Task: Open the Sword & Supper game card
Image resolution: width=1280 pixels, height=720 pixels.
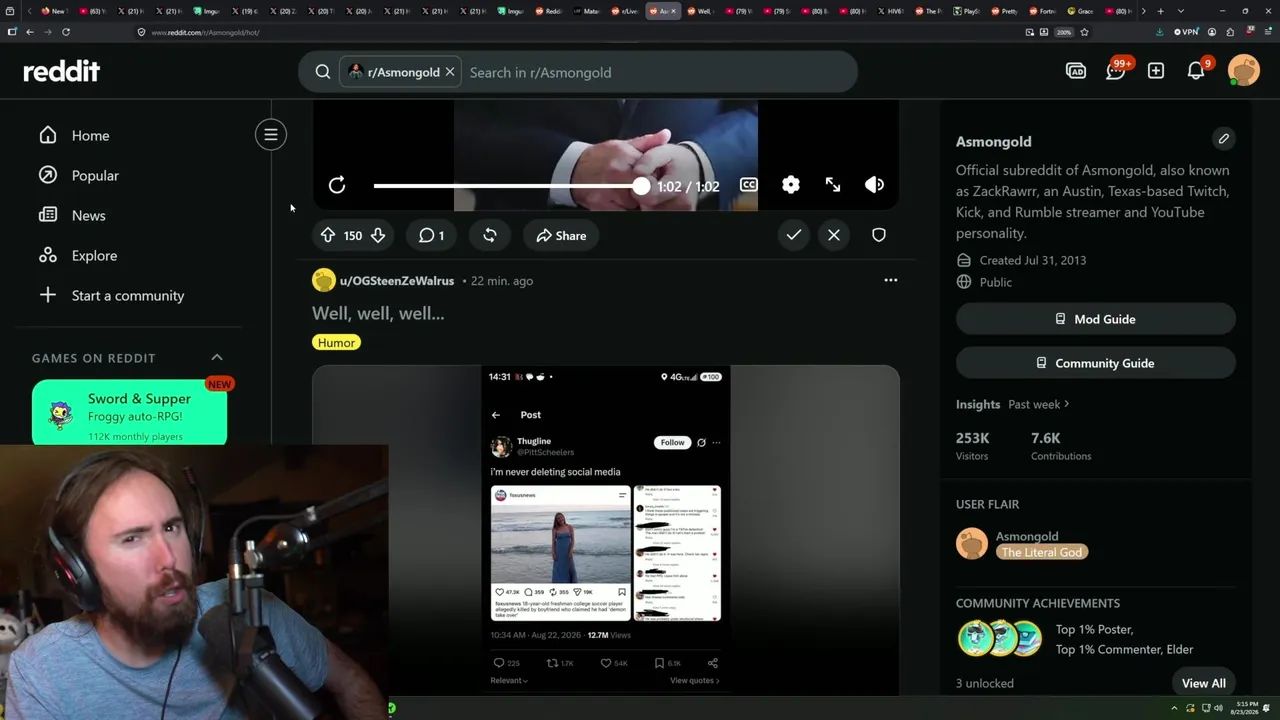Action: coord(130,411)
